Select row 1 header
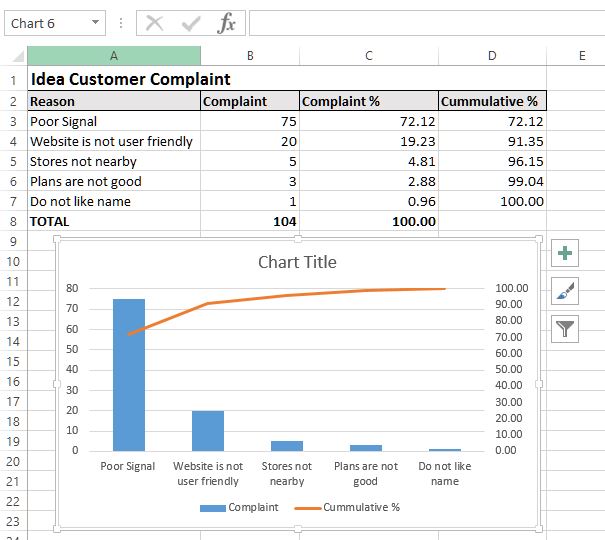Screen dimensions: 605x540 coord(14,80)
